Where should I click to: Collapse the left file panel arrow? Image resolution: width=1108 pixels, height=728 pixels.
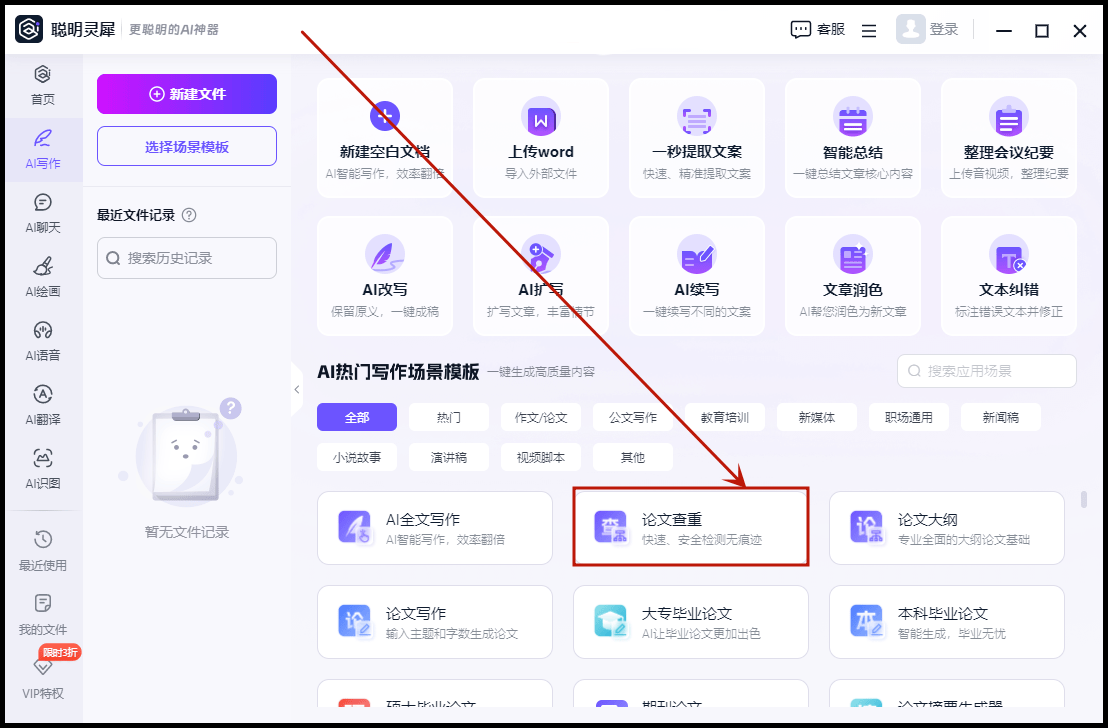297,389
